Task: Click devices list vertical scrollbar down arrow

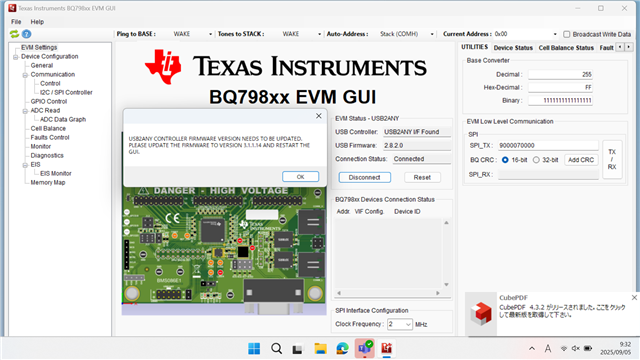Action: coord(446,284)
